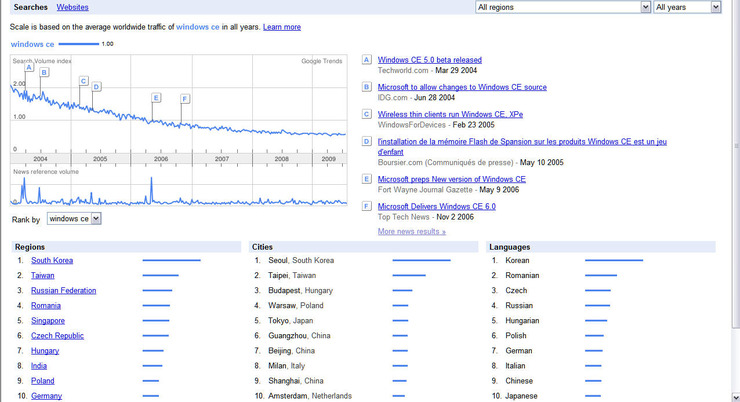
Task: Click news flag D on the search chart
Action: pos(96,86)
